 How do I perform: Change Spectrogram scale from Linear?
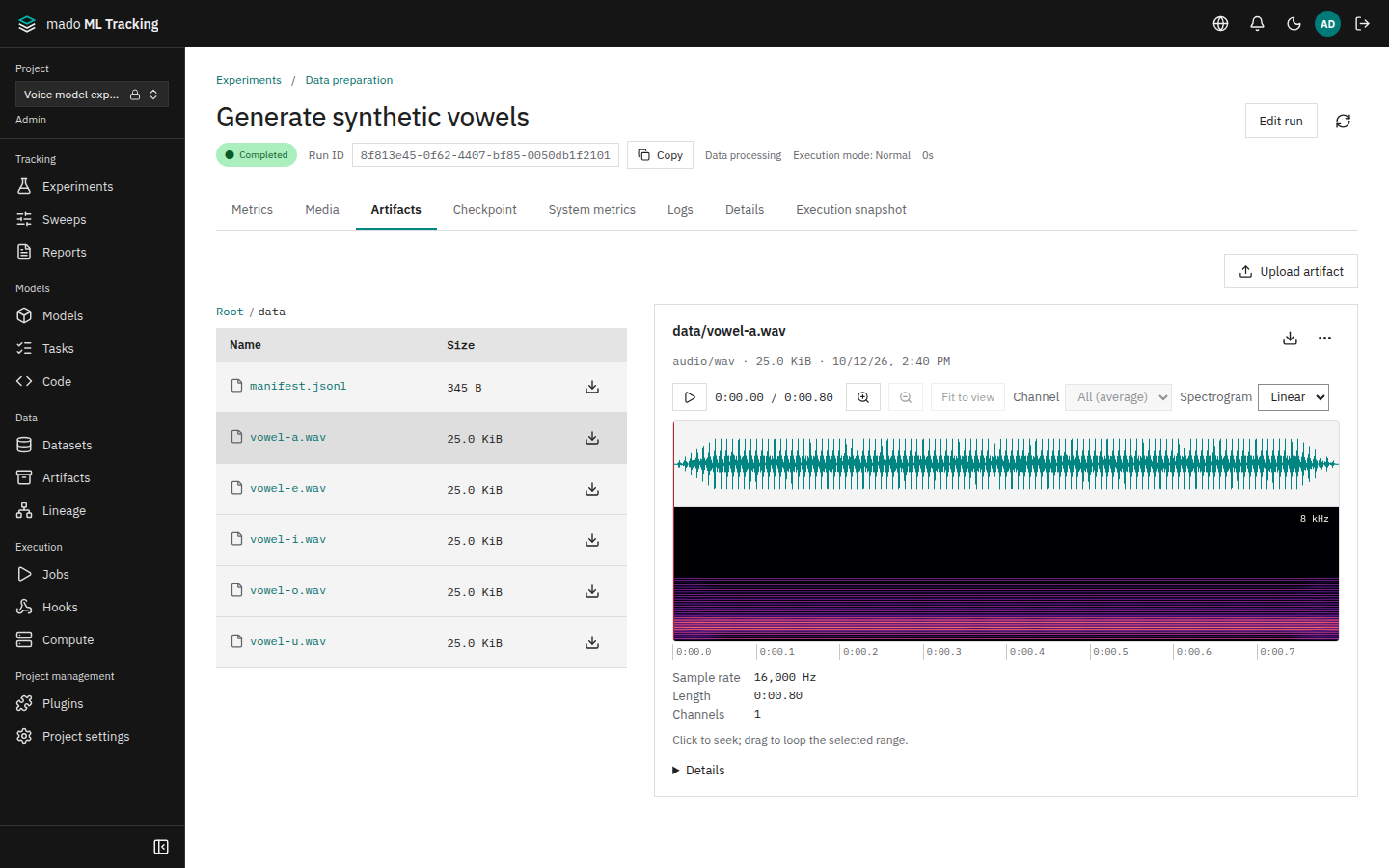[1293, 397]
